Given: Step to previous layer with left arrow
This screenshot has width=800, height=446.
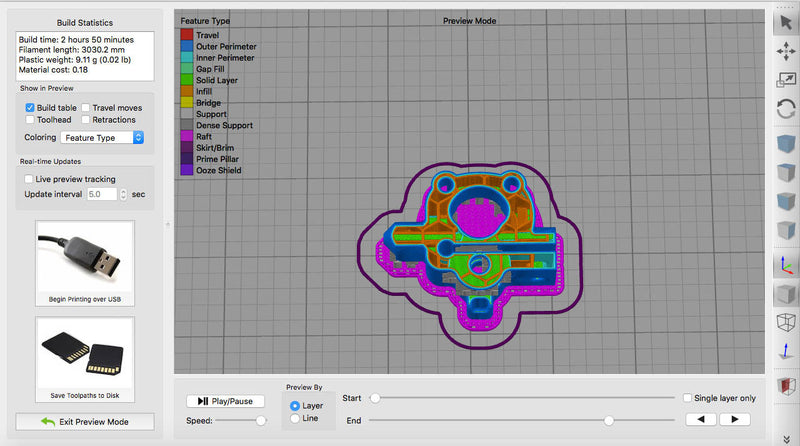Looking at the screenshot, I should click(x=705, y=419).
